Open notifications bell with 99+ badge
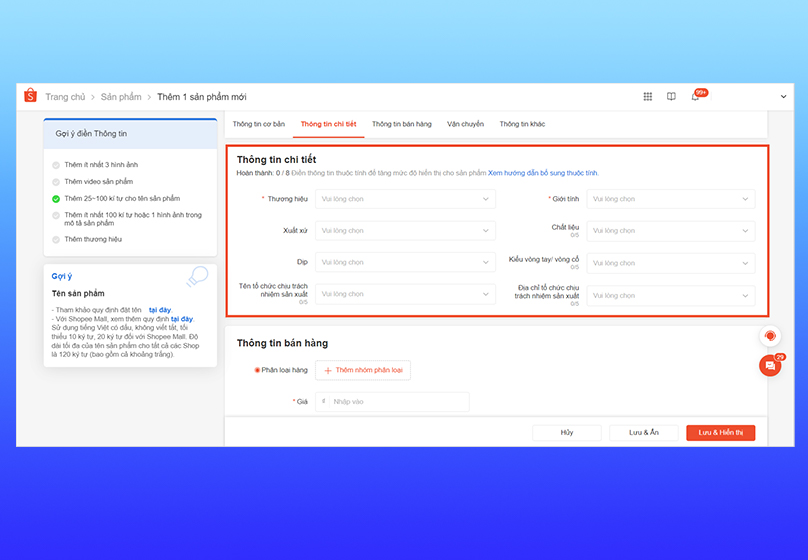 pyautogui.click(x=695, y=97)
